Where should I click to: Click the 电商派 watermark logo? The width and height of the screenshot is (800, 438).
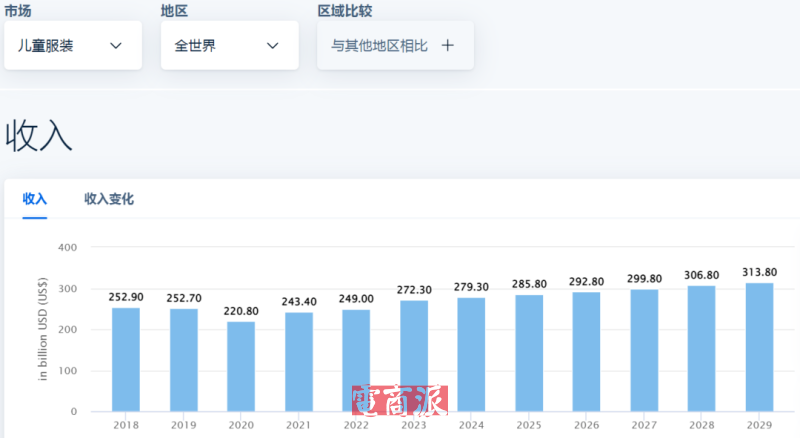400,401
